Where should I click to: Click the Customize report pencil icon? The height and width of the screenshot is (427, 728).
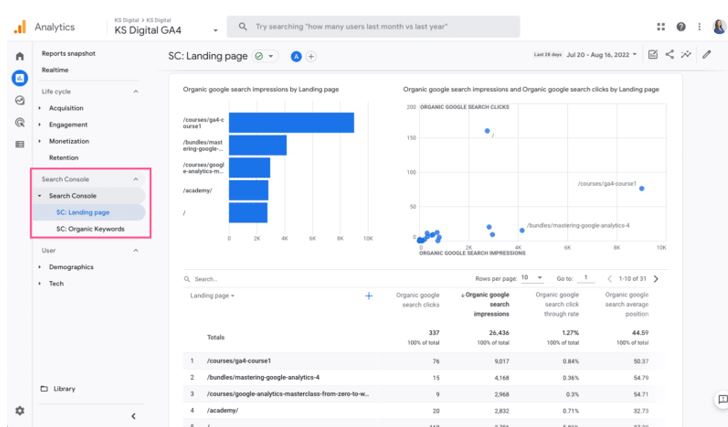706,55
